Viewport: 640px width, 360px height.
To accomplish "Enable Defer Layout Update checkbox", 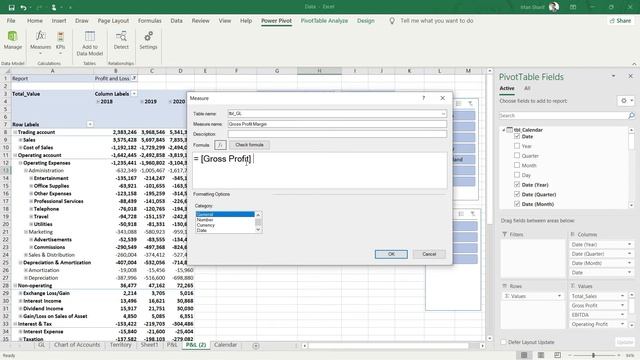I will (x=504, y=342).
